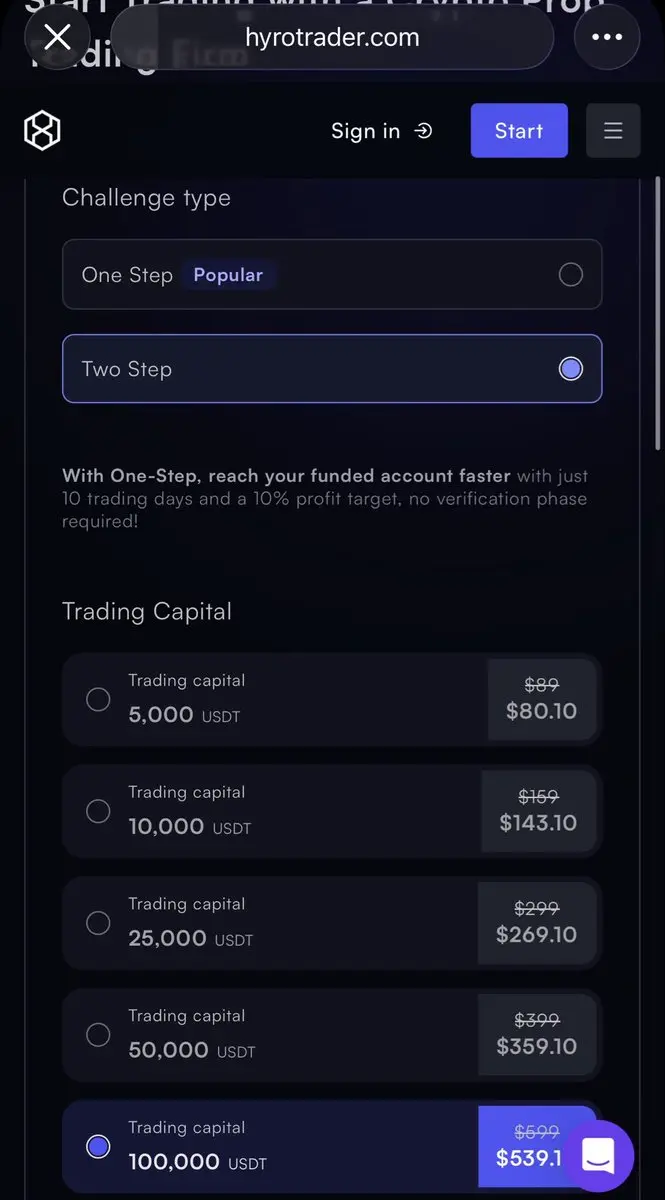Click the page scrollbar on the right
665x1200 pixels.
(657, 310)
